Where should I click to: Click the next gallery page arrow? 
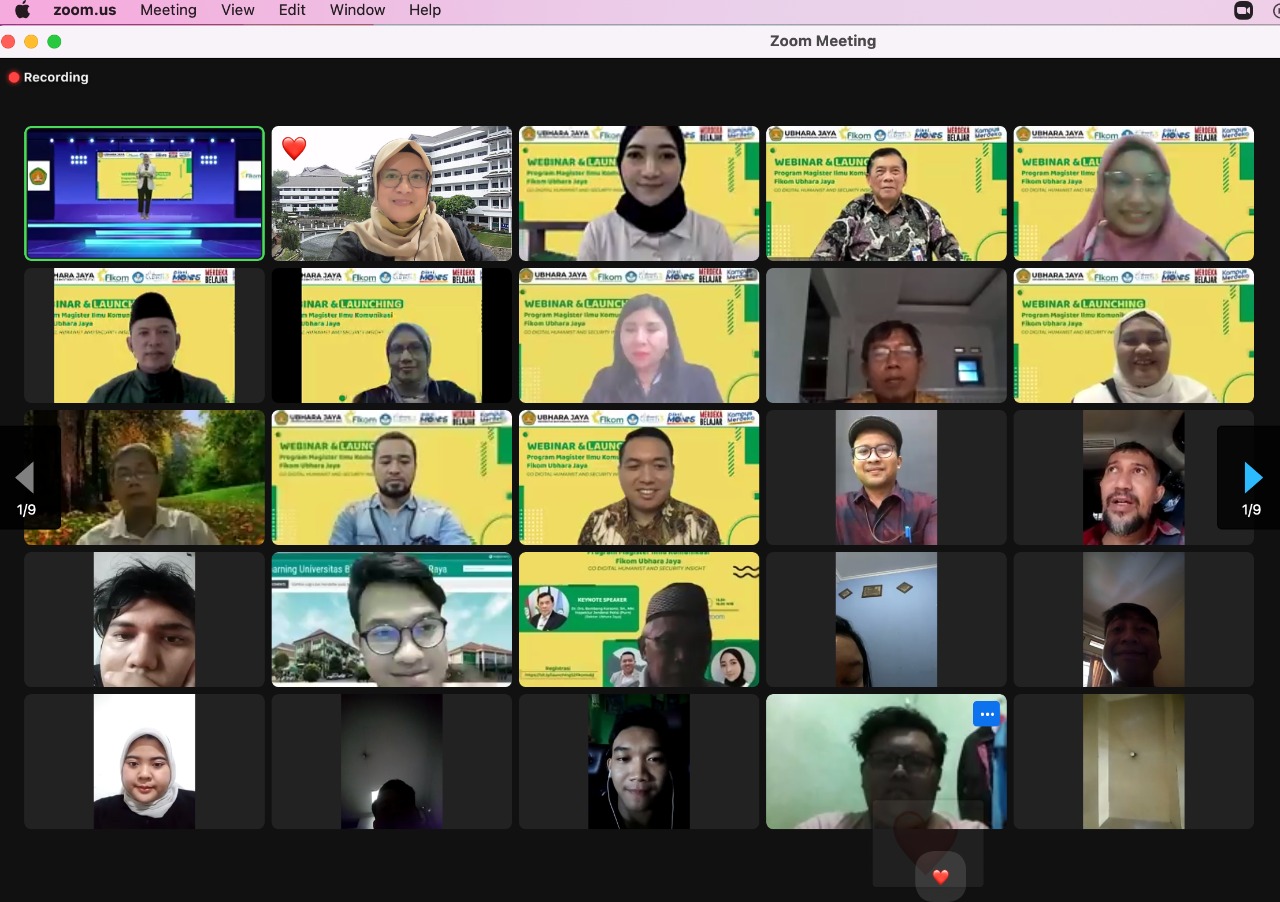pyautogui.click(x=1251, y=477)
